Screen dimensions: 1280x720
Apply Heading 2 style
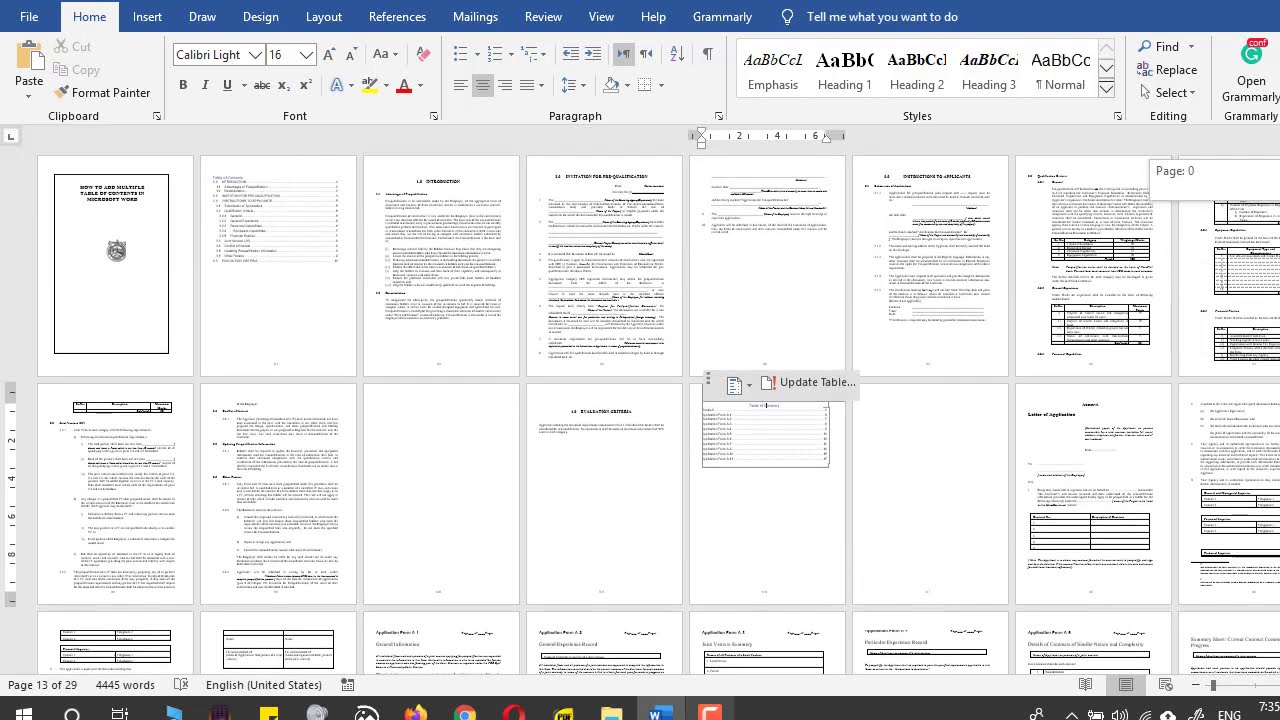coord(917,71)
